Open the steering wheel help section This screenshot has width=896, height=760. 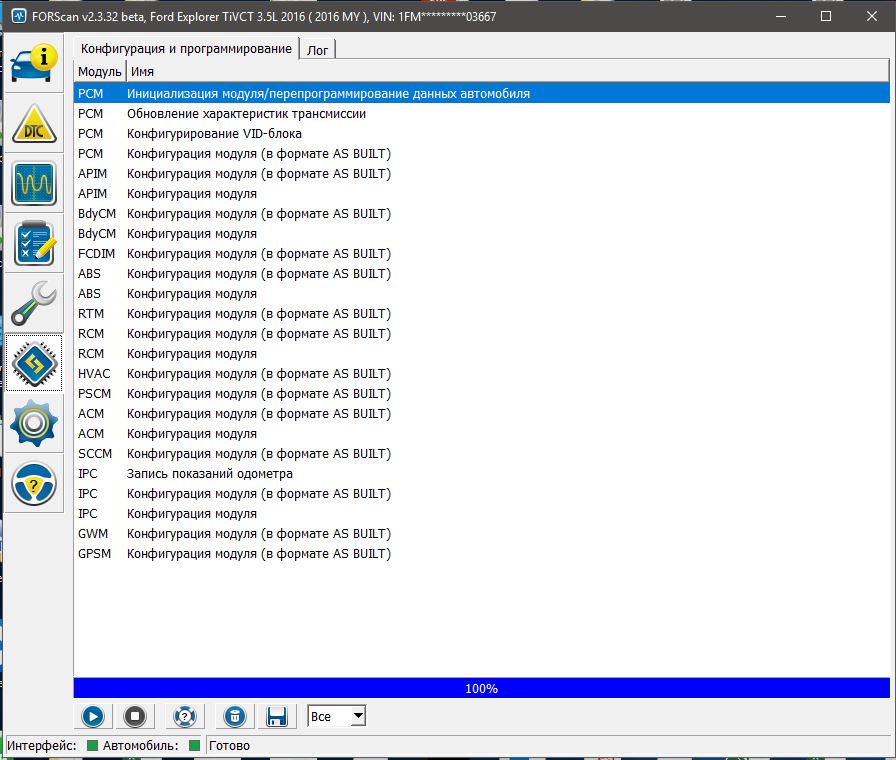pyautogui.click(x=34, y=485)
